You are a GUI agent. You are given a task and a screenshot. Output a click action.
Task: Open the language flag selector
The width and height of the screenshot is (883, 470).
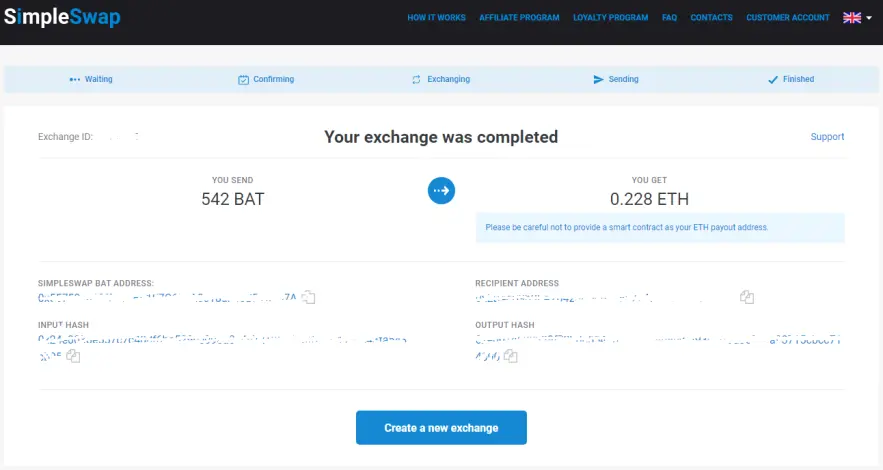pyautogui.click(x=857, y=17)
